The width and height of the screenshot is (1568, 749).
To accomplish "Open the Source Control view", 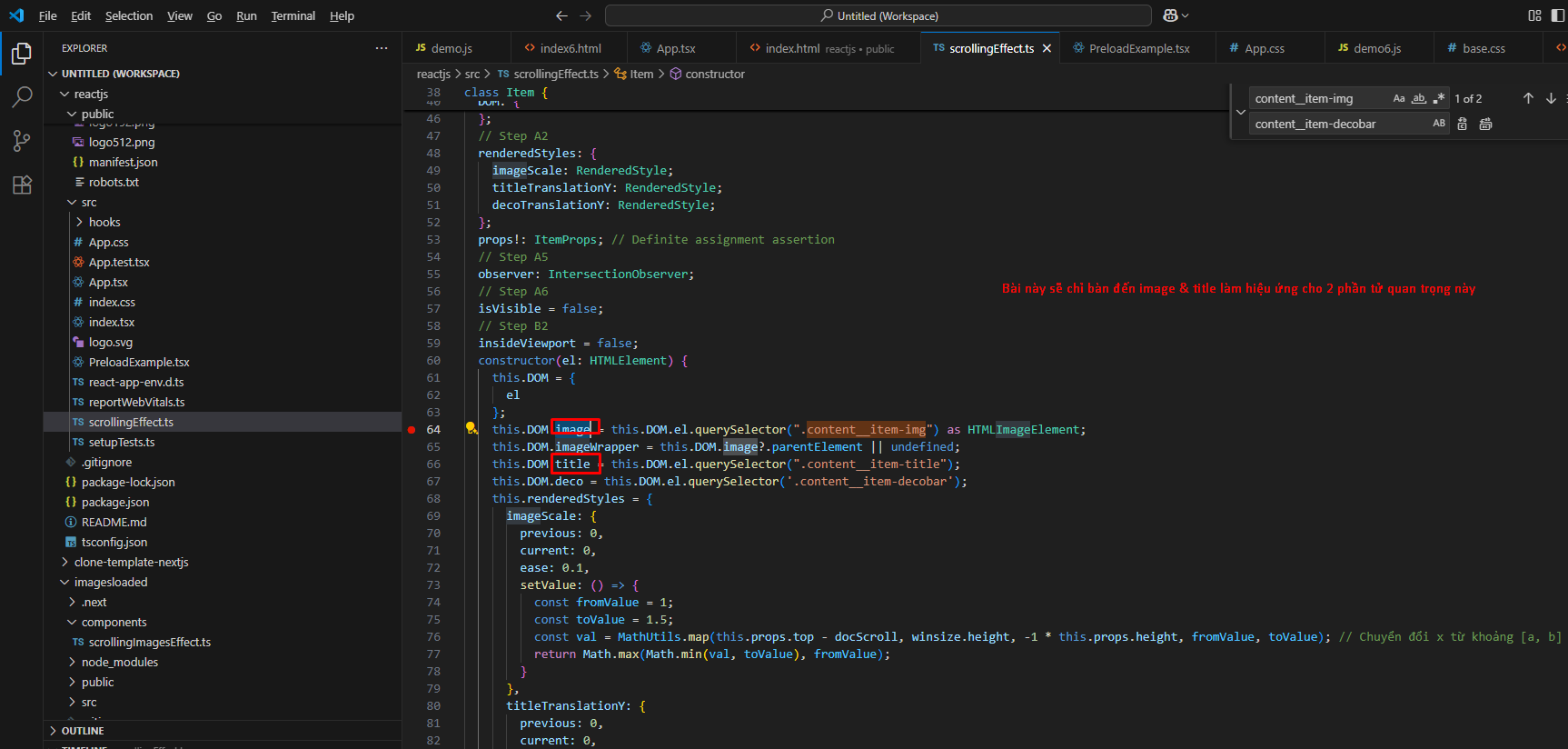I will coord(22,141).
